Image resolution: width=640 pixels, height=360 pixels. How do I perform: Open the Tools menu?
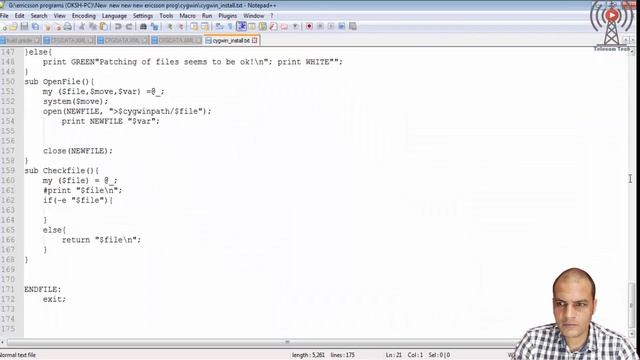tap(166, 16)
